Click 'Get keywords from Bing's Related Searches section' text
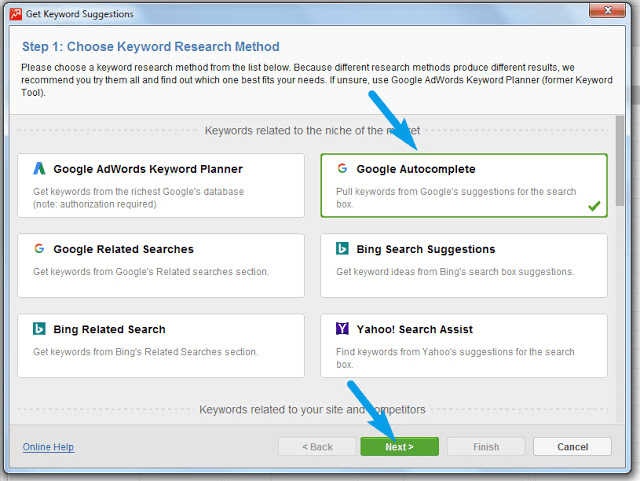The image size is (640, 481). click(x=146, y=352)
